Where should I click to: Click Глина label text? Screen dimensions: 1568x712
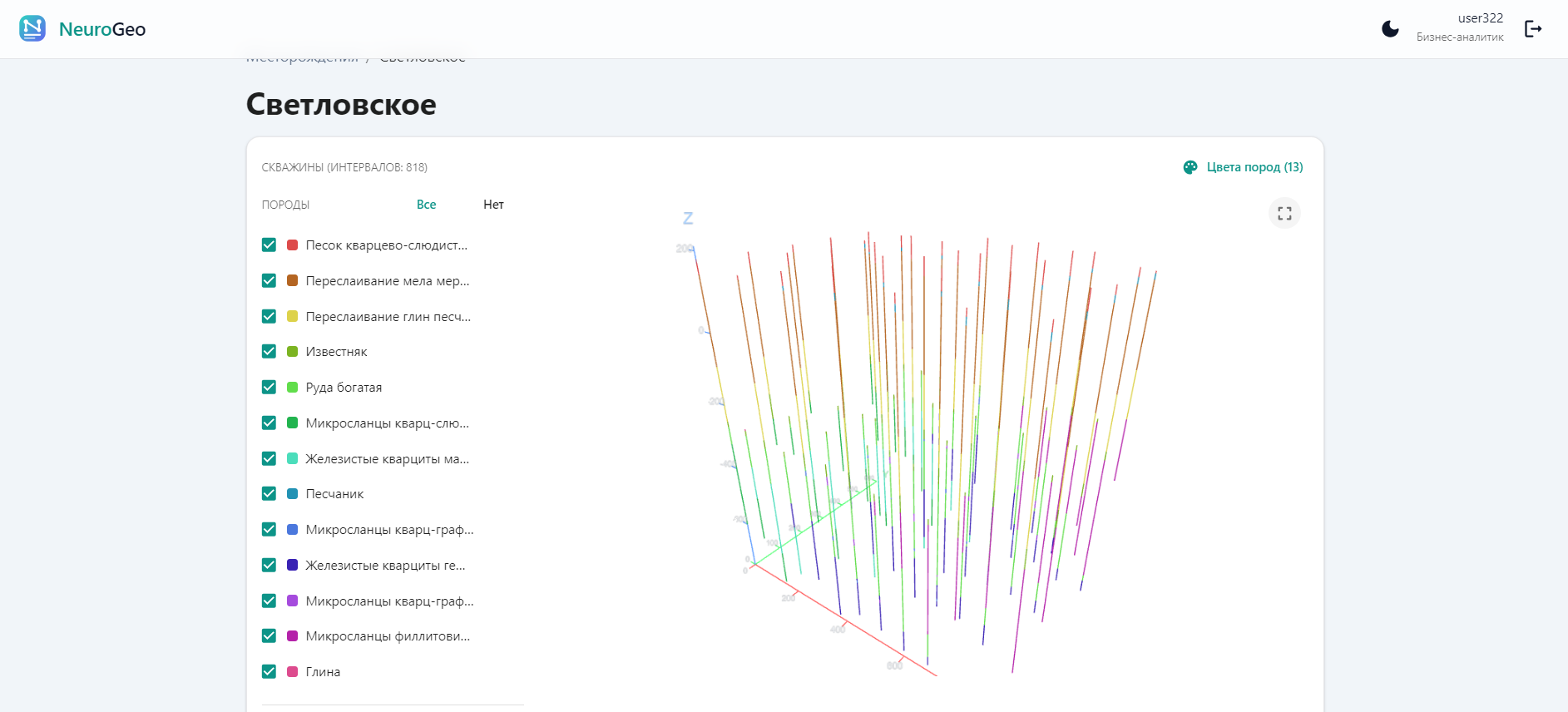click(x=323, y=672)
